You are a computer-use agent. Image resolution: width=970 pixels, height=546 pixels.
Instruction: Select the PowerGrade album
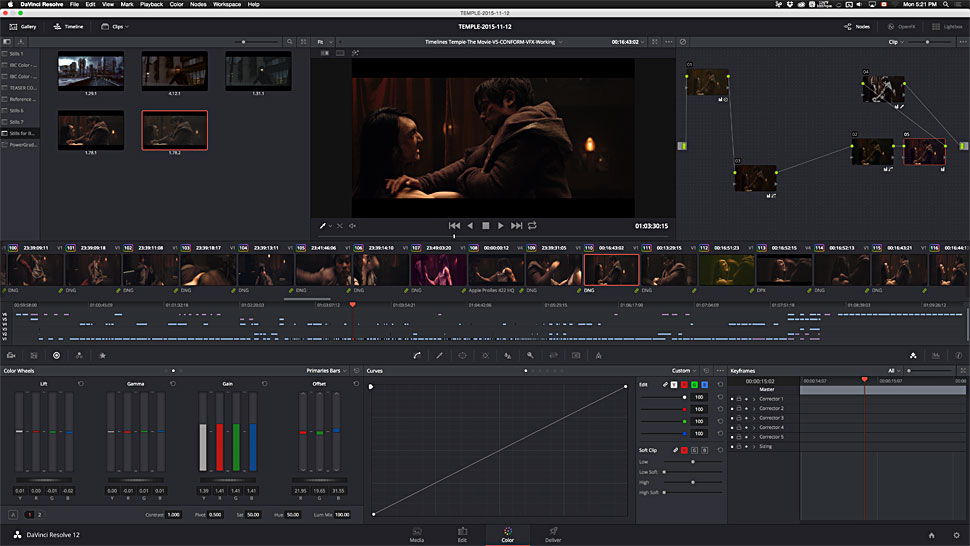tap(20, 145)
